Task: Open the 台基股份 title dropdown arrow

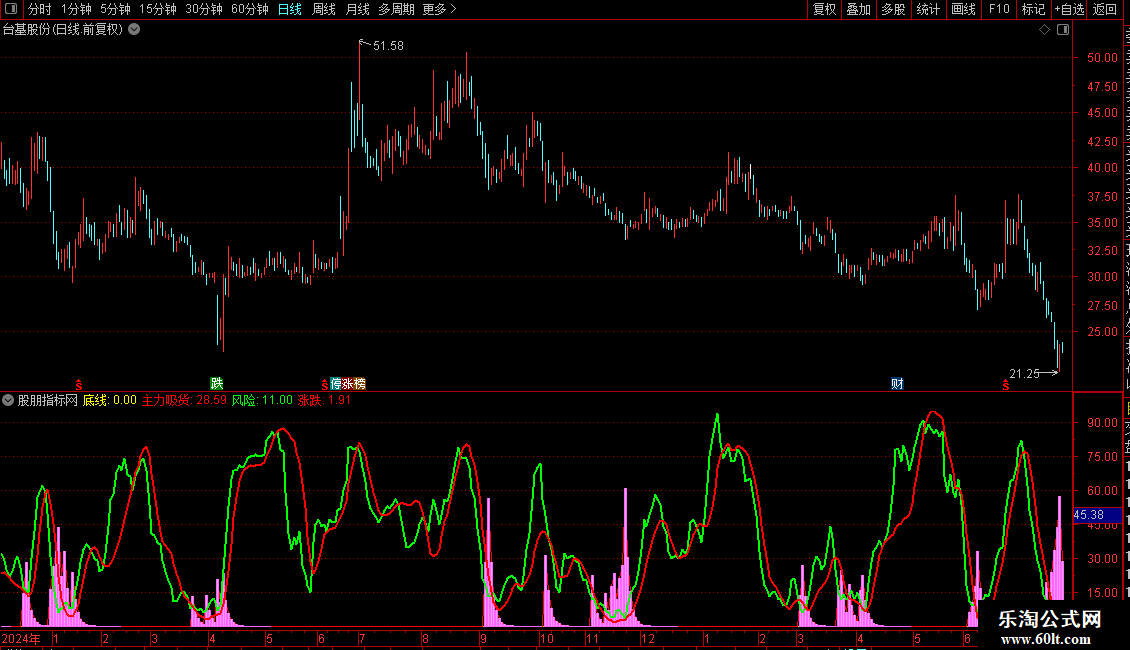Action: click(x=134, y=30)
